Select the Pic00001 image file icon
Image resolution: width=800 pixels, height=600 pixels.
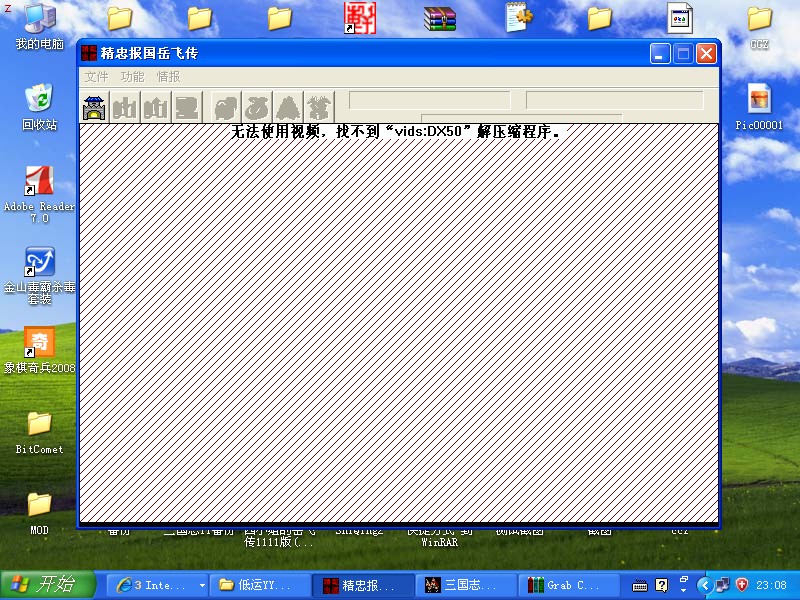coord(759,107)
